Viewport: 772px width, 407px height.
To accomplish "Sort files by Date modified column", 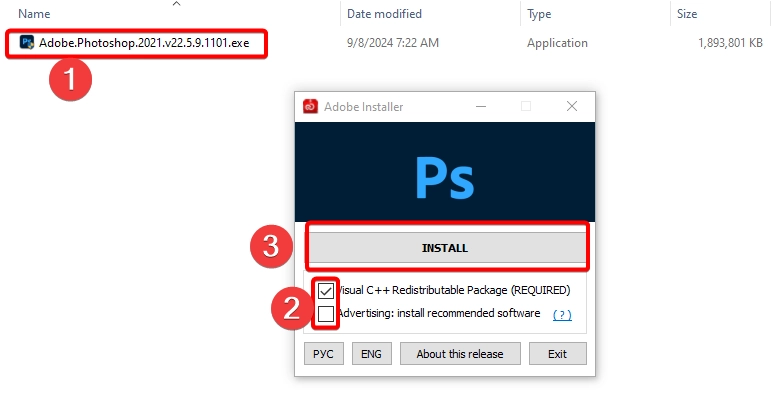I will tap(384, 14).
